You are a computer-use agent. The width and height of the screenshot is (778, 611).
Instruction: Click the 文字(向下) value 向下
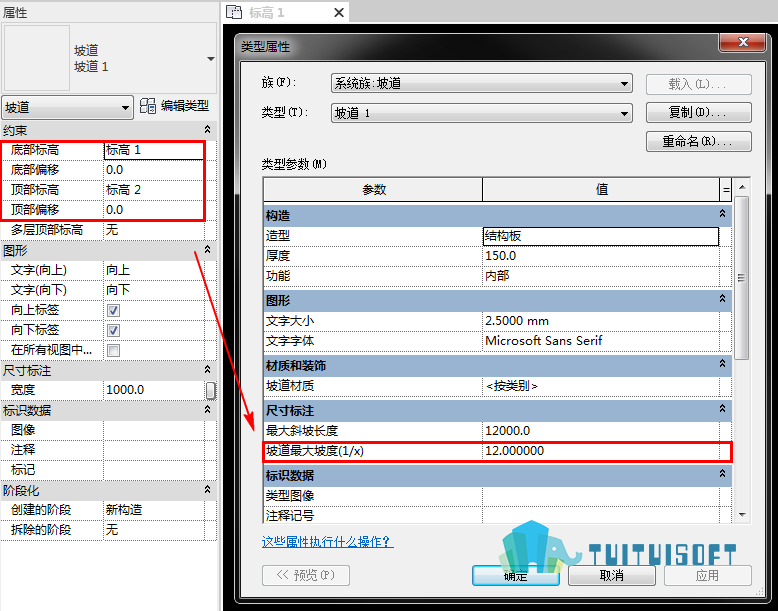point(154,290)
